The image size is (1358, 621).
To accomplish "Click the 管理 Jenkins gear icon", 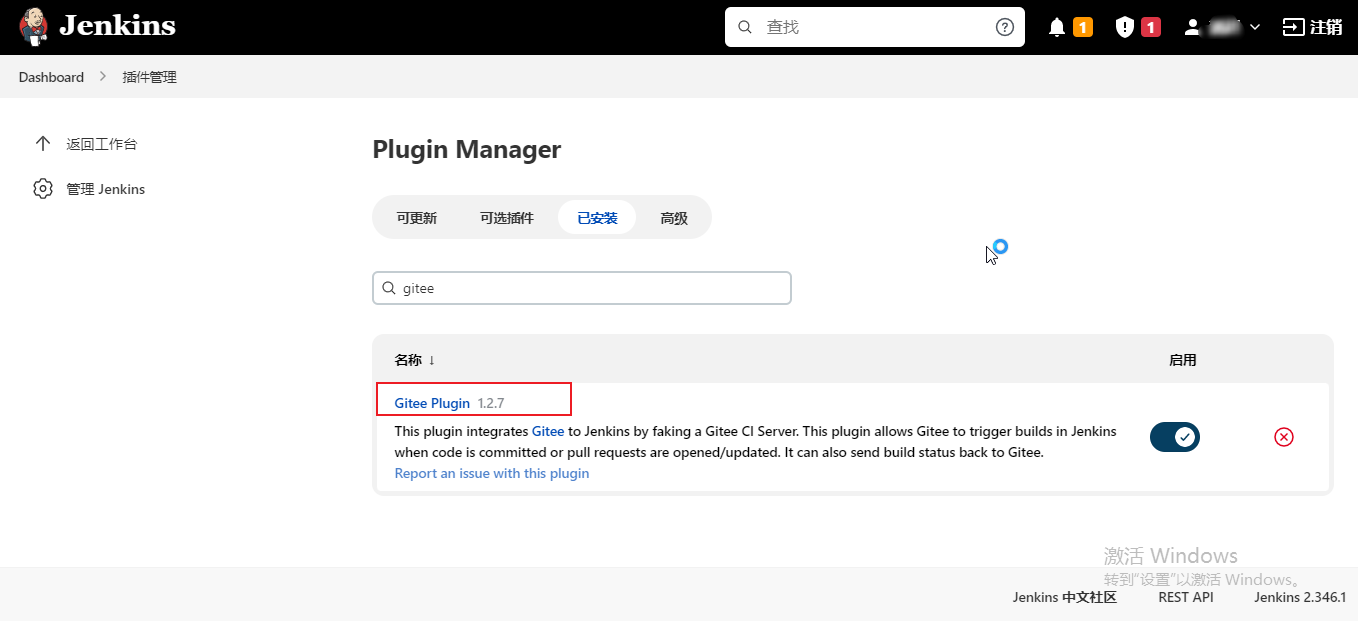I will tap(42, 188).
